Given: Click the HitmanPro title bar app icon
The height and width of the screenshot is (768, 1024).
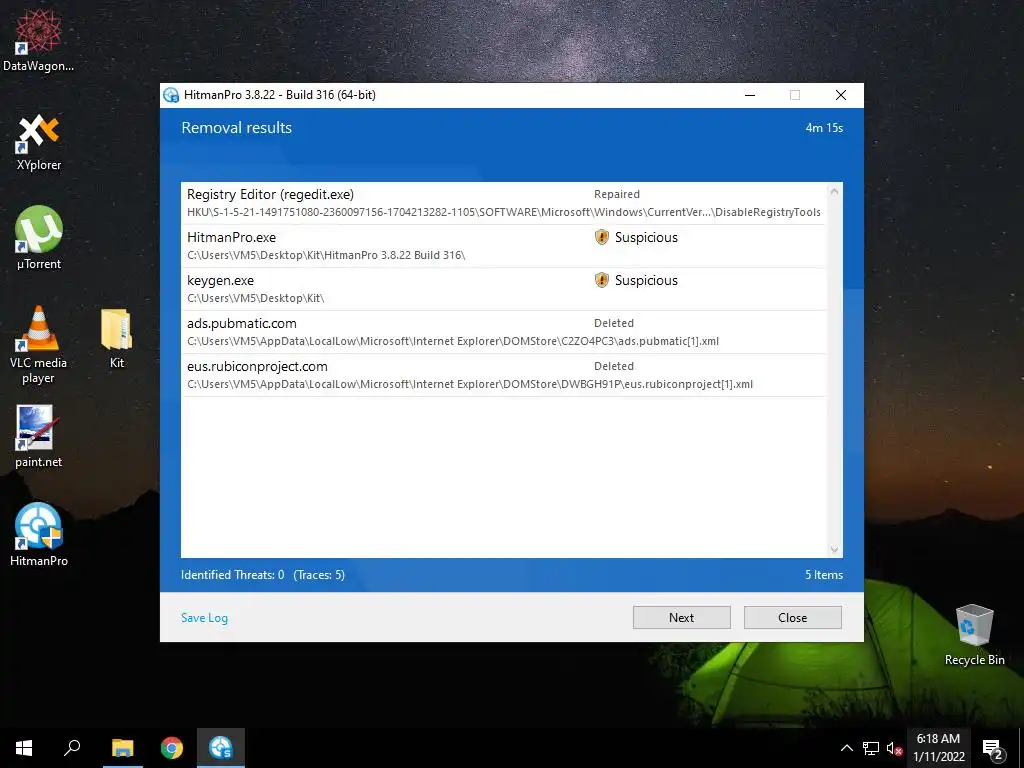Looking at the screenshot, I should [171, 95].
